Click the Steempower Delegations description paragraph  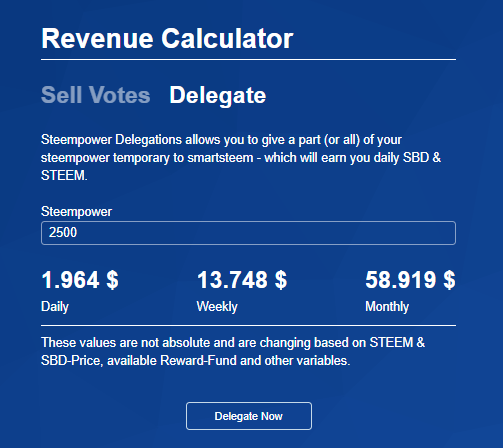(x=241, y=157)
